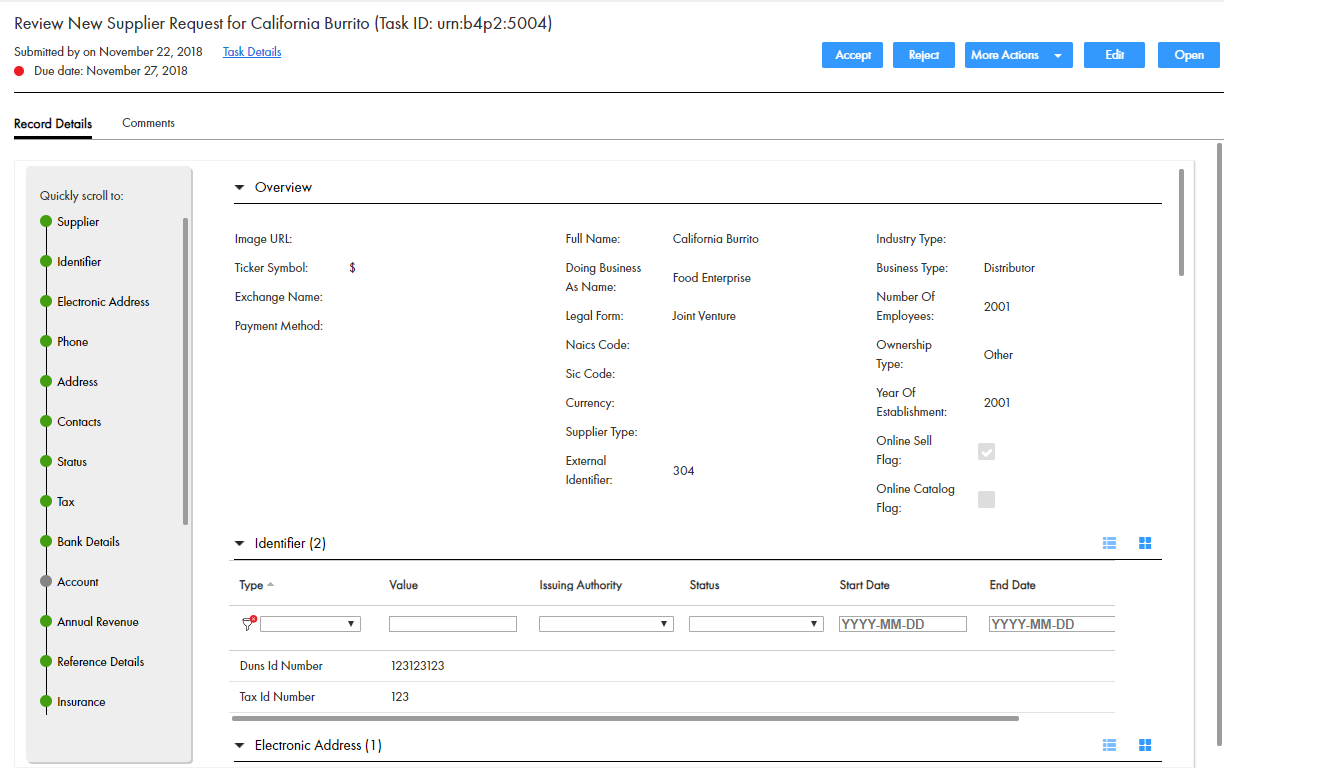This screenshot has height=780, width=1319.
Task: Click green dot next to Phone
Action: click(46, 342)
